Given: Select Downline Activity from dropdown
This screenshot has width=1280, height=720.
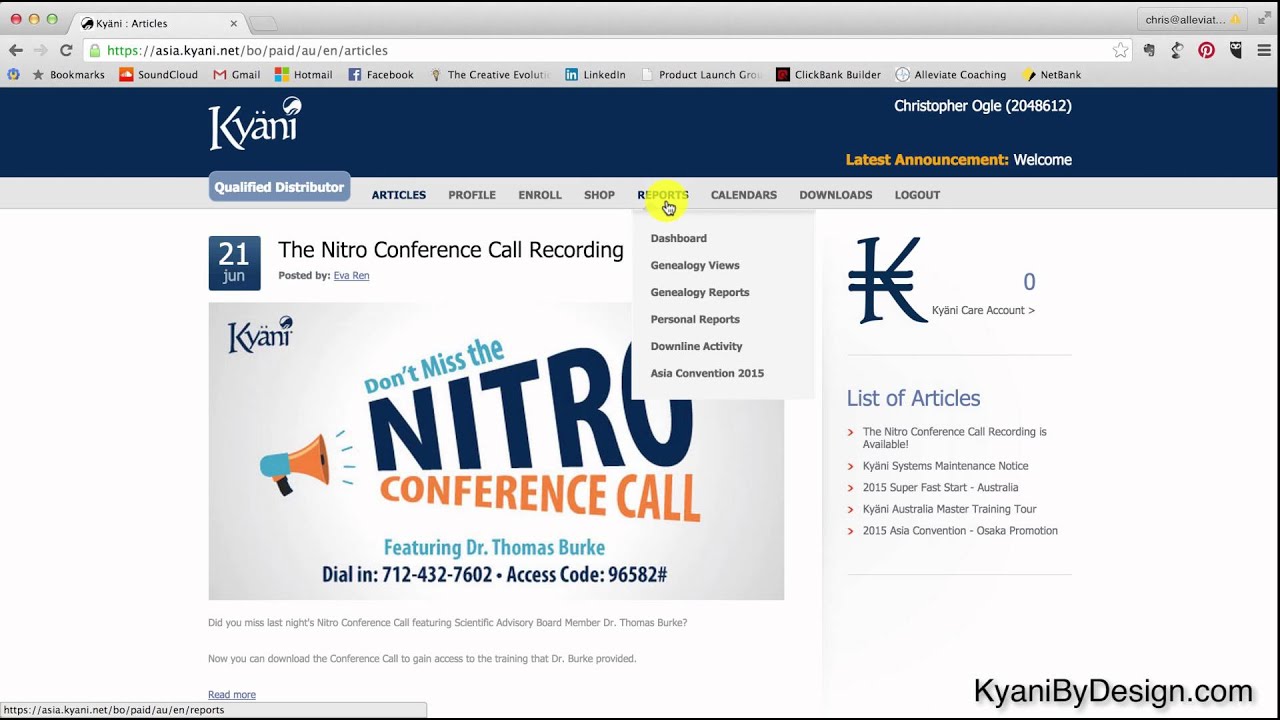Looking at the screenshot, I should [x=696, y=346].
